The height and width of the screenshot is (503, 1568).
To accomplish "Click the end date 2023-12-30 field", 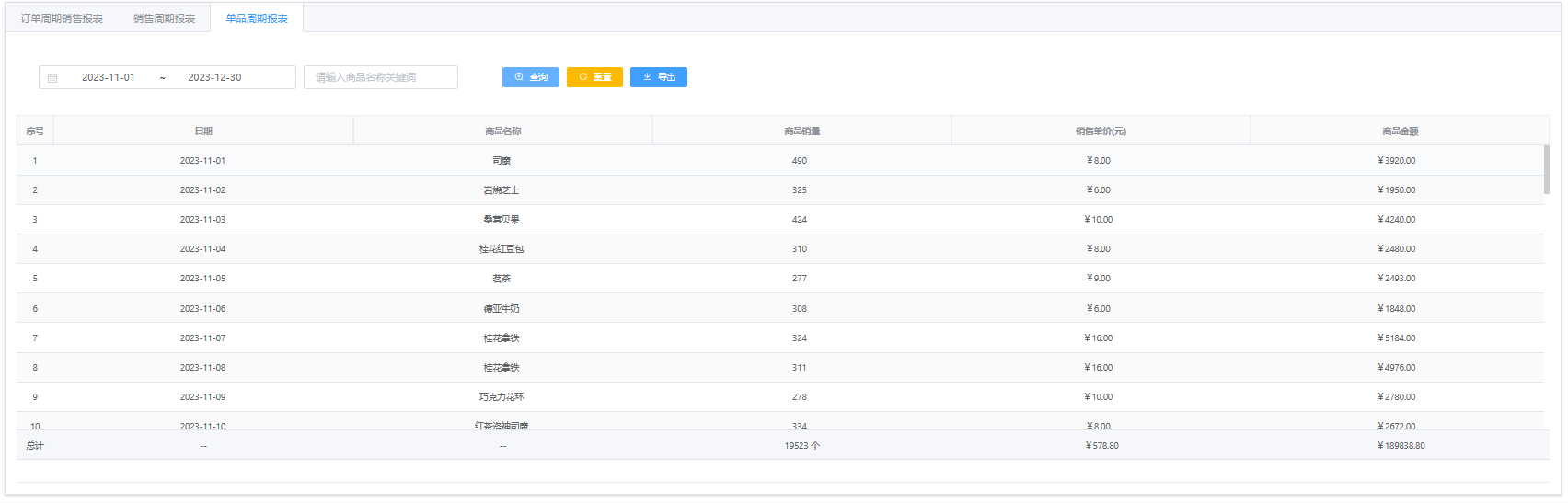I will click(x=214, y=78).
